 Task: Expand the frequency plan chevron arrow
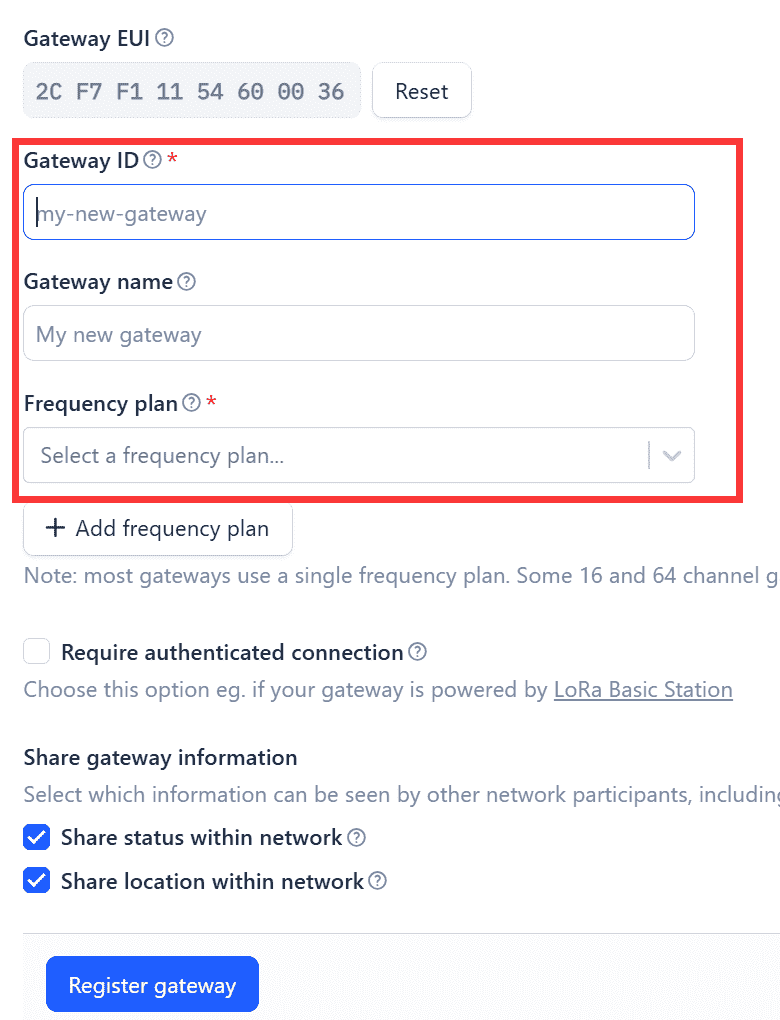672,455
